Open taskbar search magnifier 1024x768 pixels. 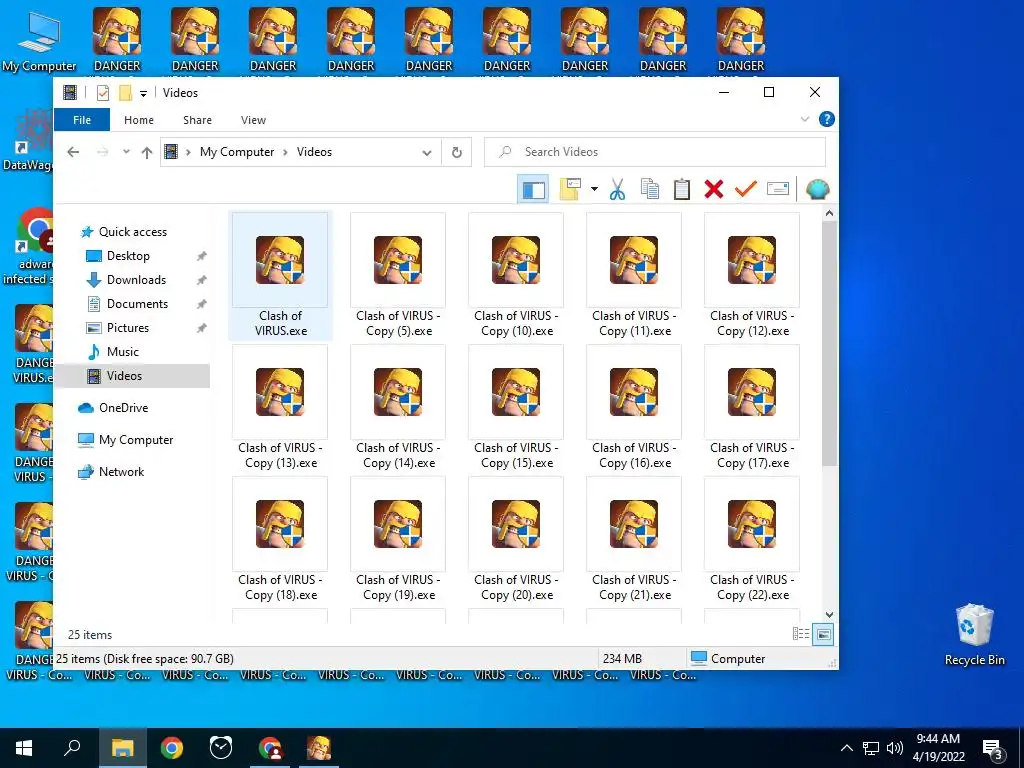[x=72, y=748]
